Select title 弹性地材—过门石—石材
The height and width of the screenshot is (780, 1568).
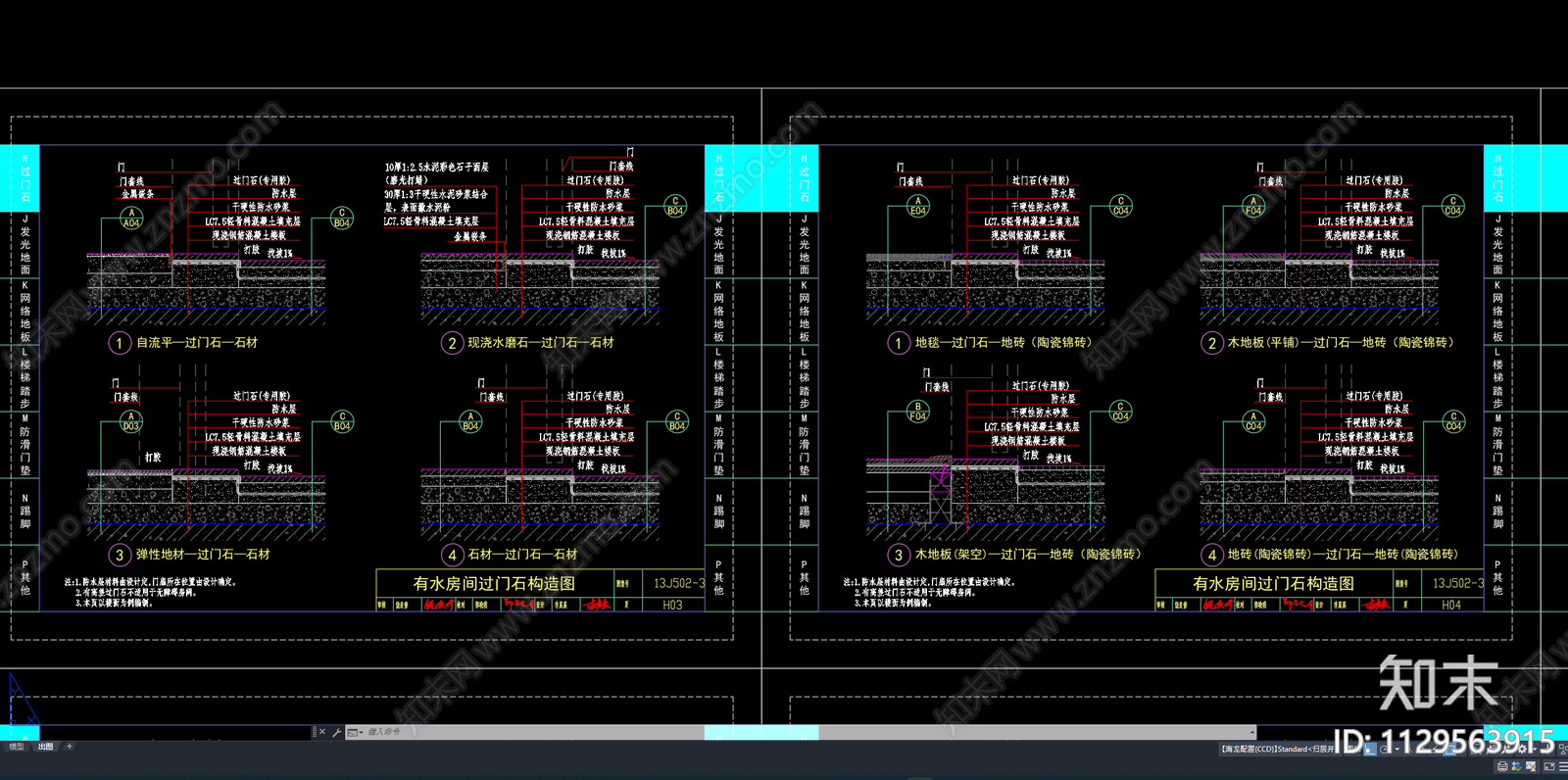click(x=203, y=555)
